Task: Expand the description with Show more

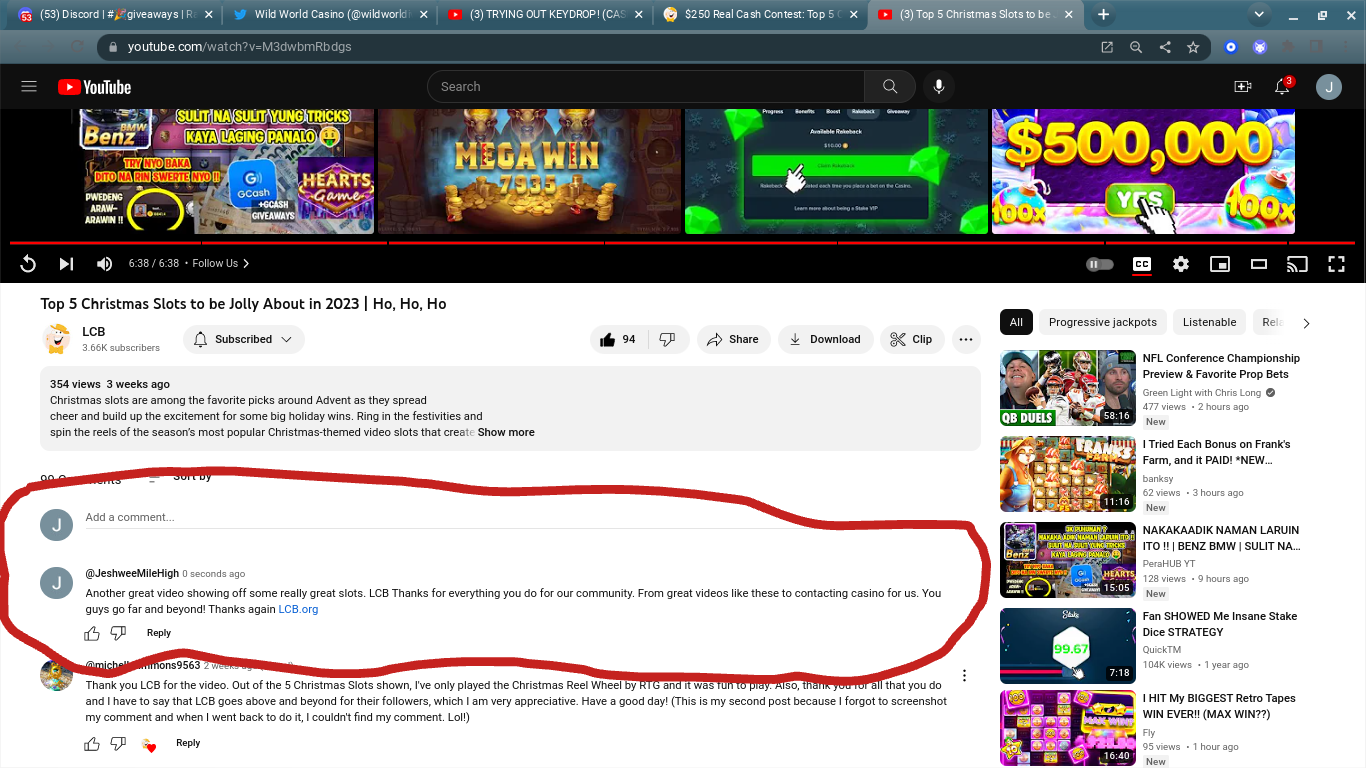Action: tap(506, 433)
